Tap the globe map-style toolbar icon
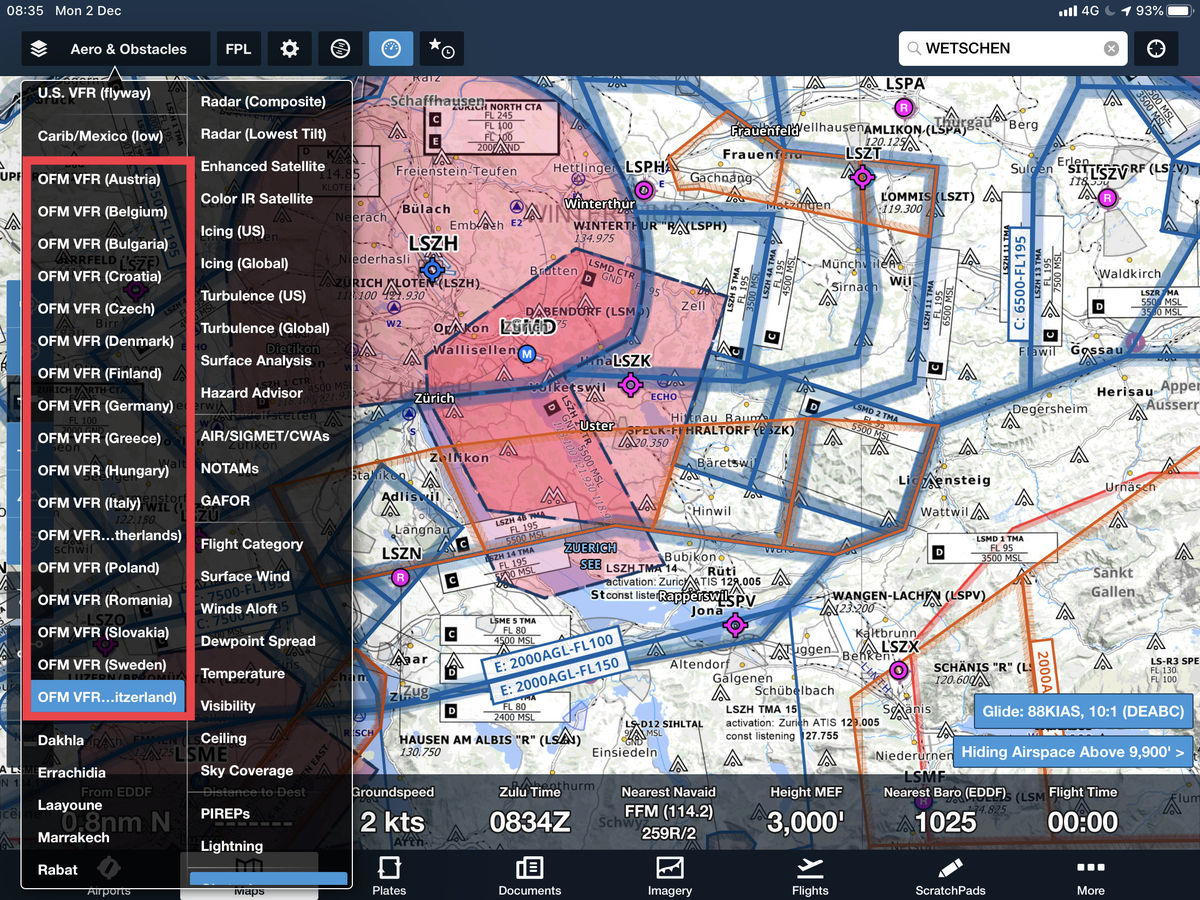 click(x=340, y=49)
